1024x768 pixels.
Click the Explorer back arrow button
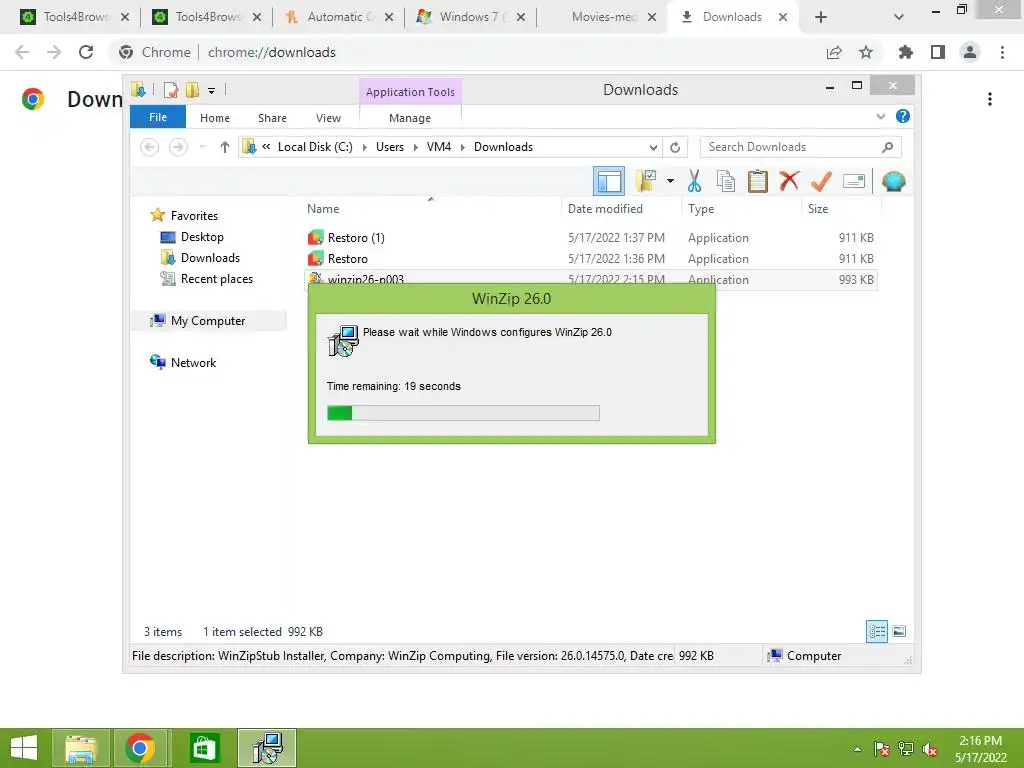[150, 147]
